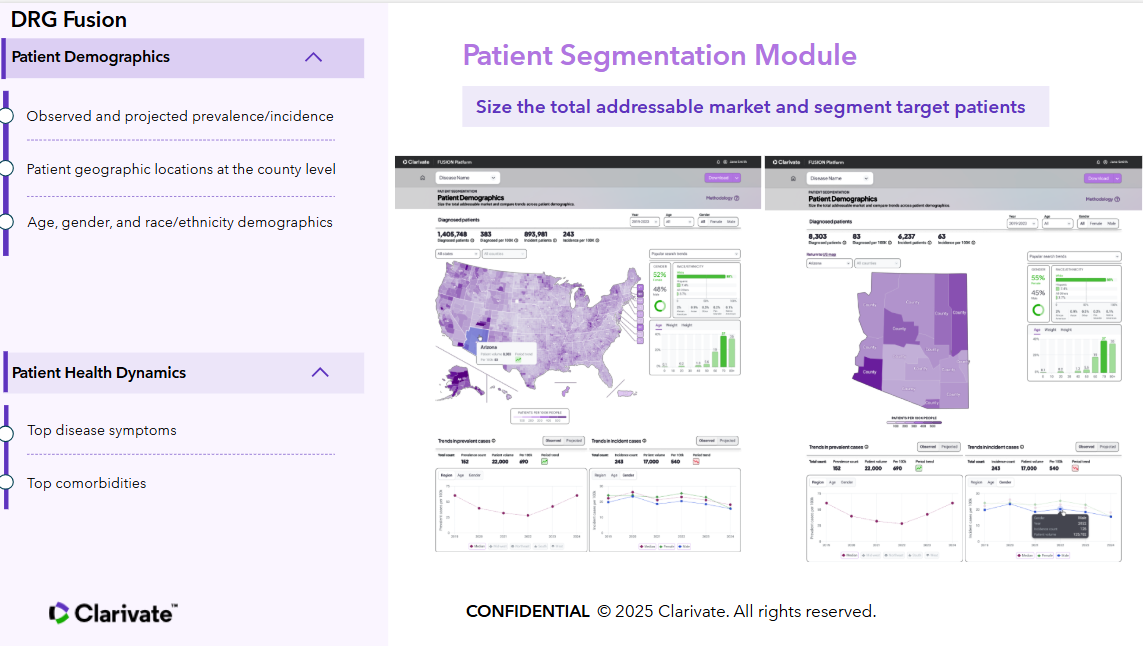The height and width of the screenshot is (646, 1143).
Task: Open the Weight tab in the Arizona dashboard
Action: coord(1050,329)
